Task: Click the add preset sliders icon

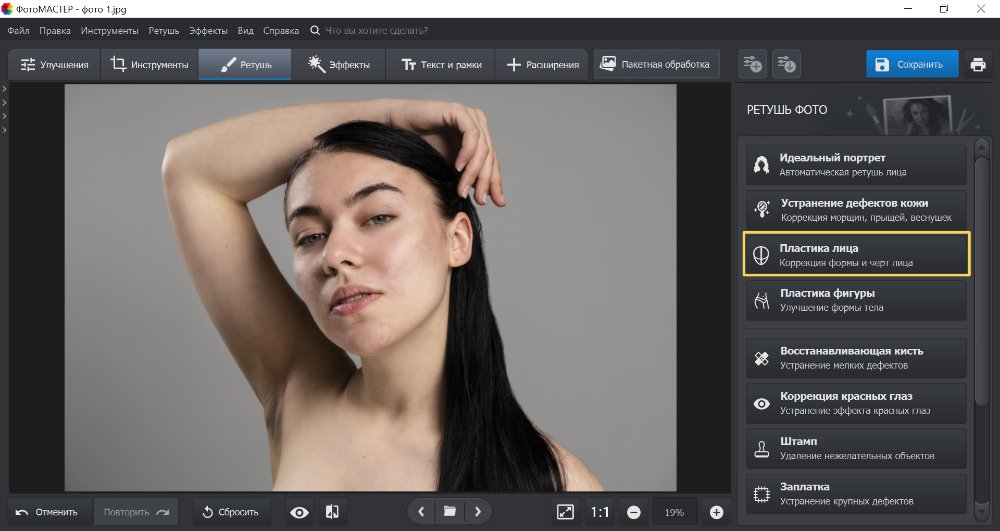Action: click(x=752, y=65)
